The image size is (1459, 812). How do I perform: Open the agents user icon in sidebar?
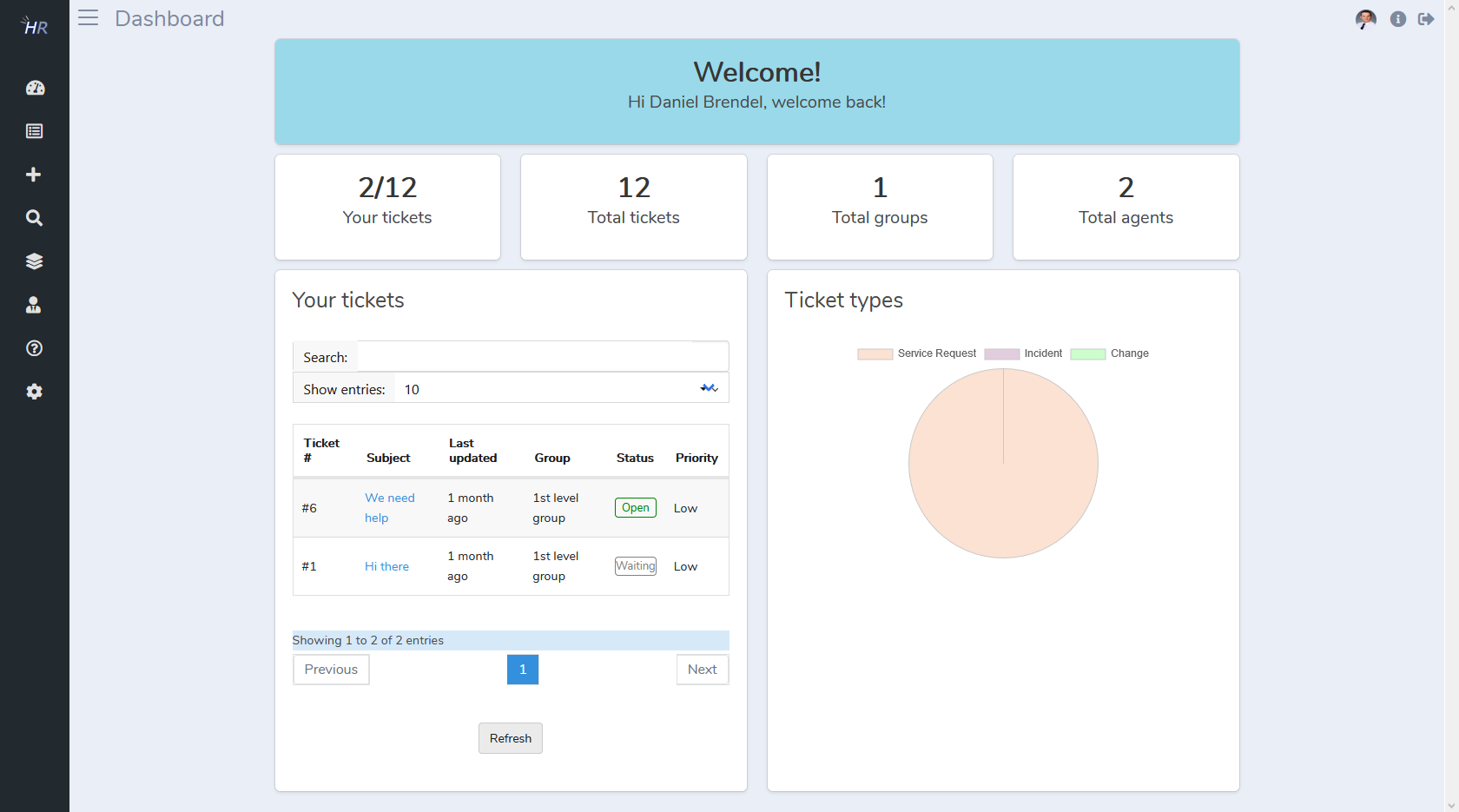tap(34, 305)
